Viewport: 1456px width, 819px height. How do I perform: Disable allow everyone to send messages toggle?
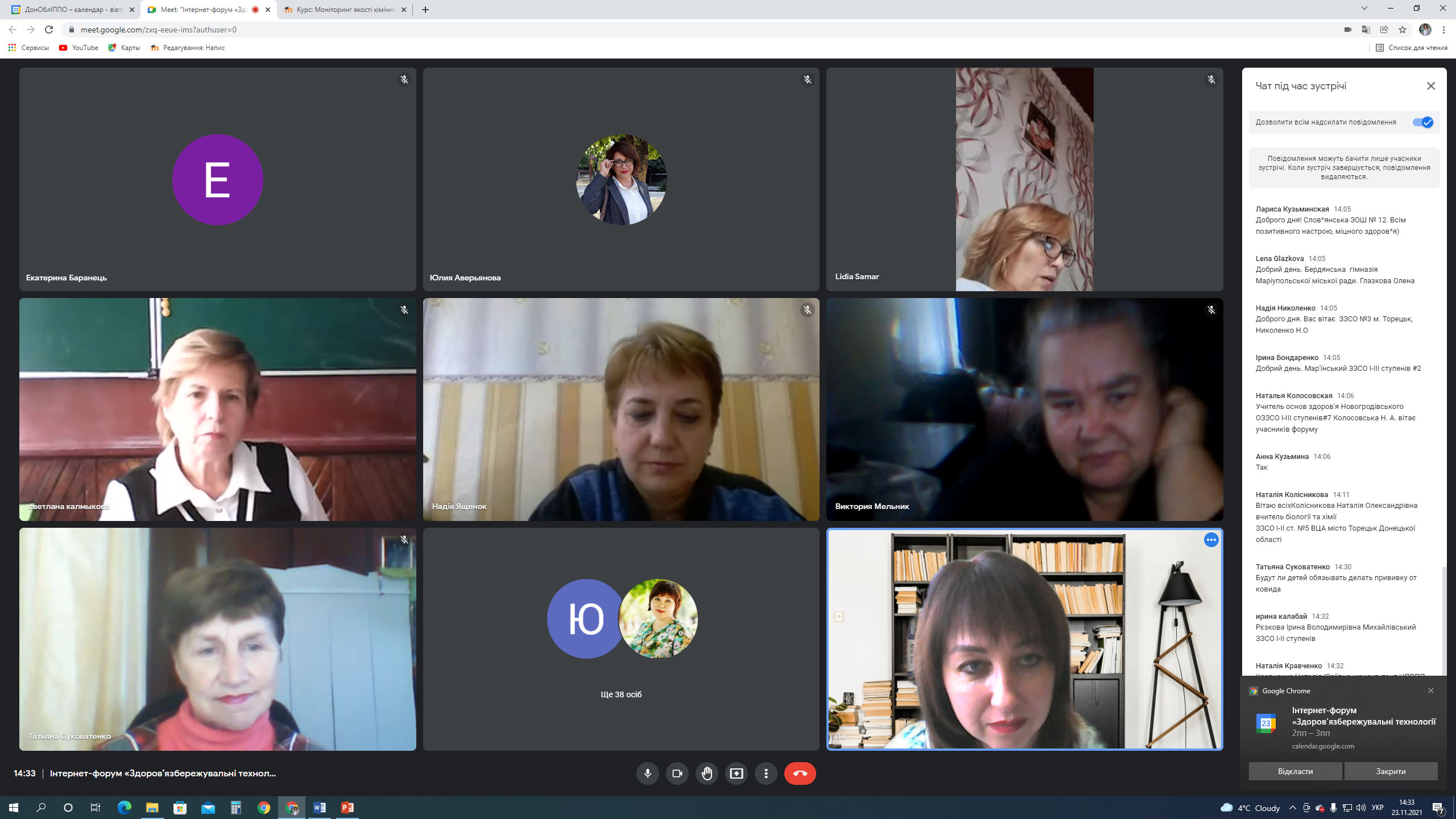[1422, 122]
